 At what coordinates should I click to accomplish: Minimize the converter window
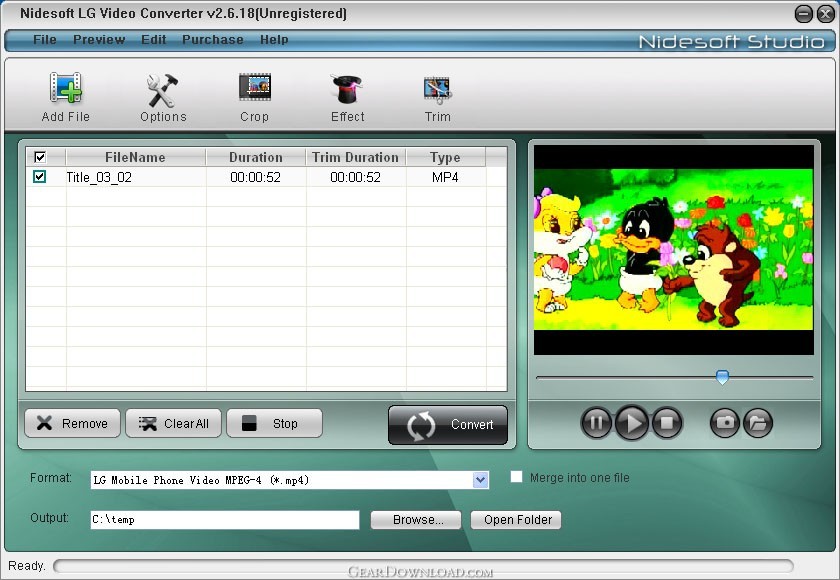tap(803, 14)
